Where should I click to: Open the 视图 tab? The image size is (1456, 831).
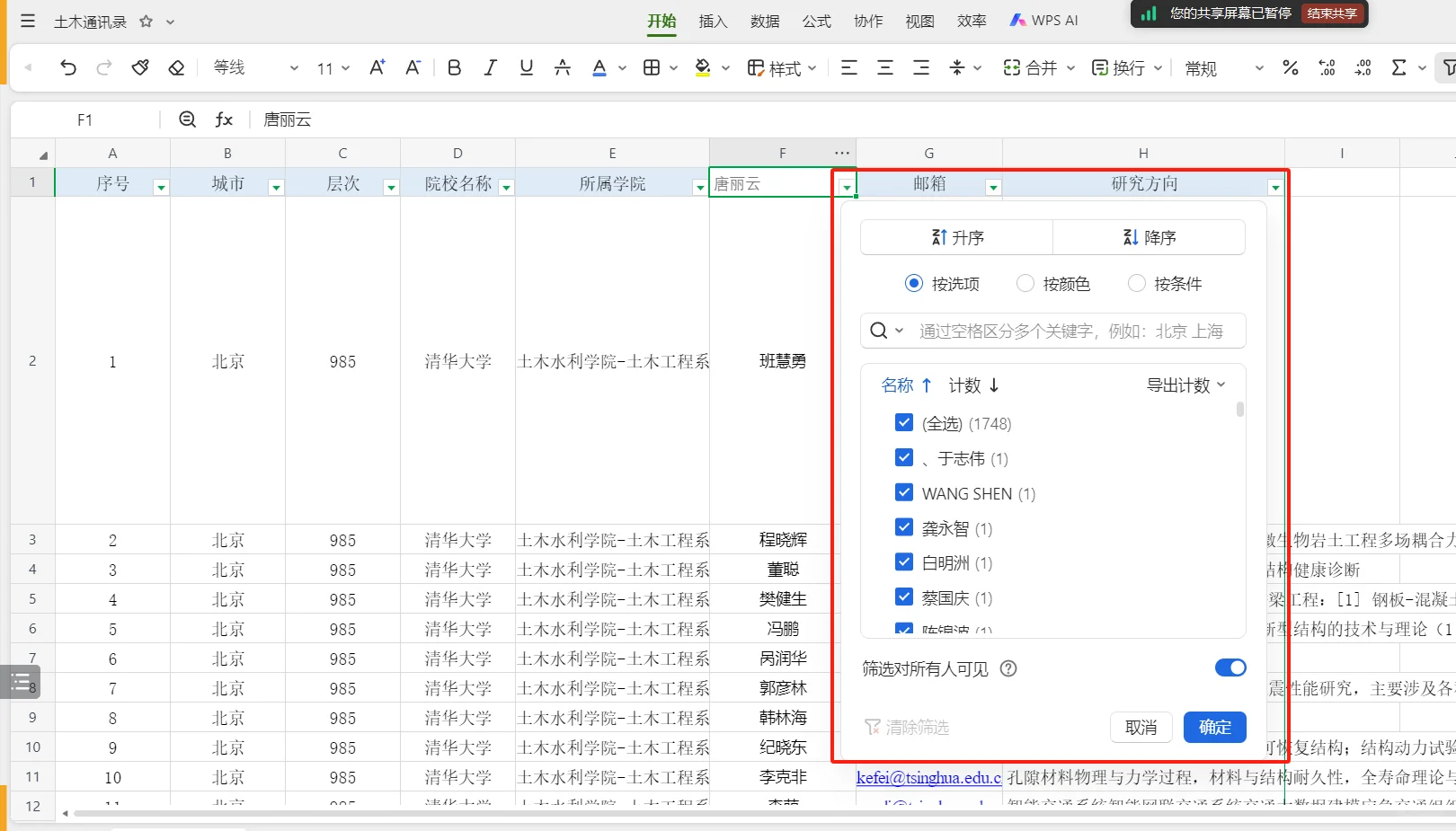pos(920,21)
